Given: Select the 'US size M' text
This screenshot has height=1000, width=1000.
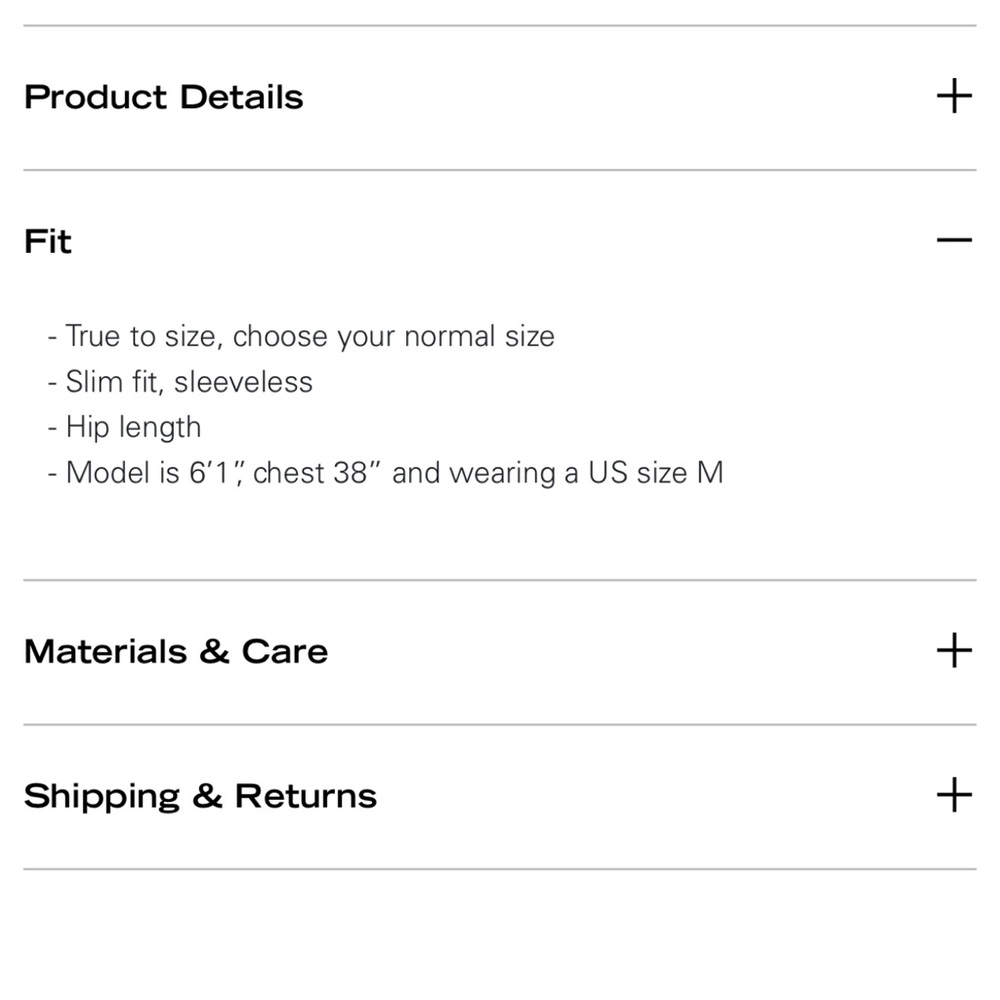Looking at the screenshot, I should tap(656, 473).
